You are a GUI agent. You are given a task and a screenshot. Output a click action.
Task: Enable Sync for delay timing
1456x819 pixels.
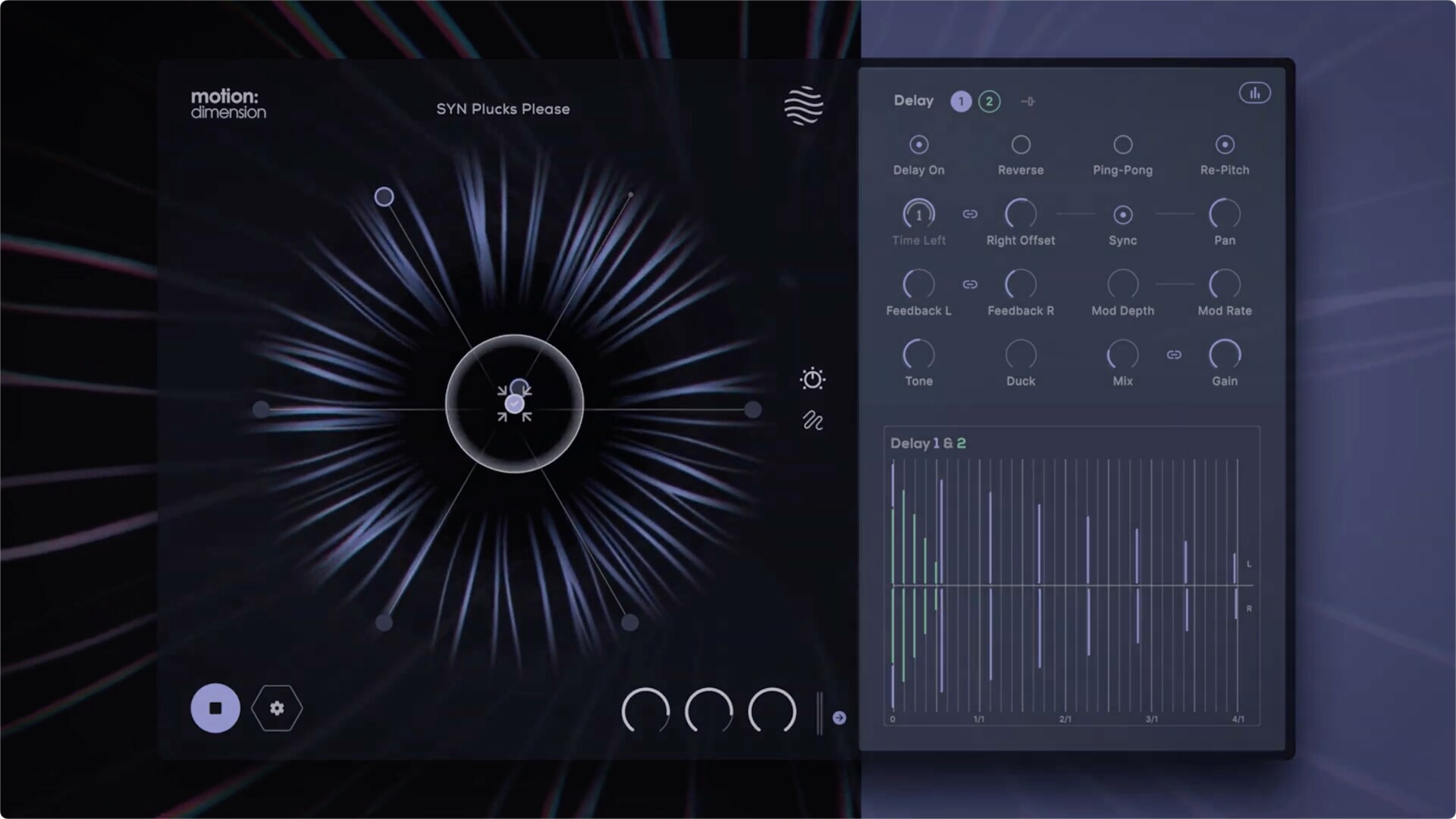pos(1122,214)
